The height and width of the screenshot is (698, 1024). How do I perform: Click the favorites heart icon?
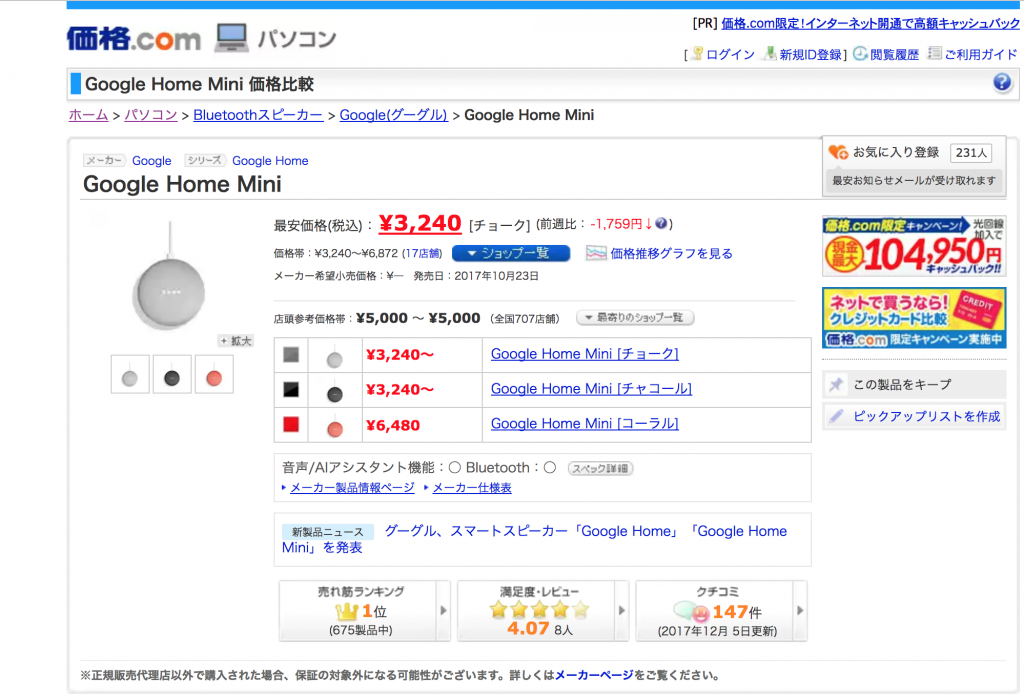(838, 152)
